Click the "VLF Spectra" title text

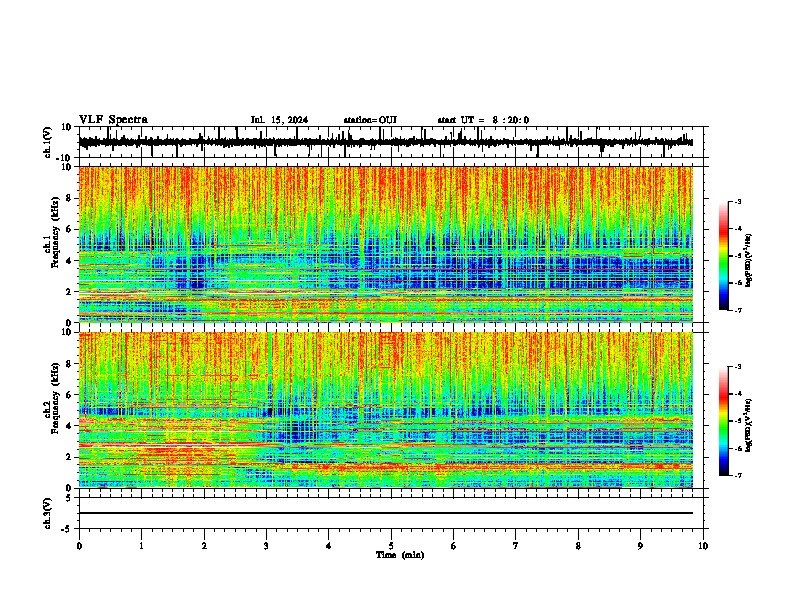pyautogui.click(x=113, y=120)
